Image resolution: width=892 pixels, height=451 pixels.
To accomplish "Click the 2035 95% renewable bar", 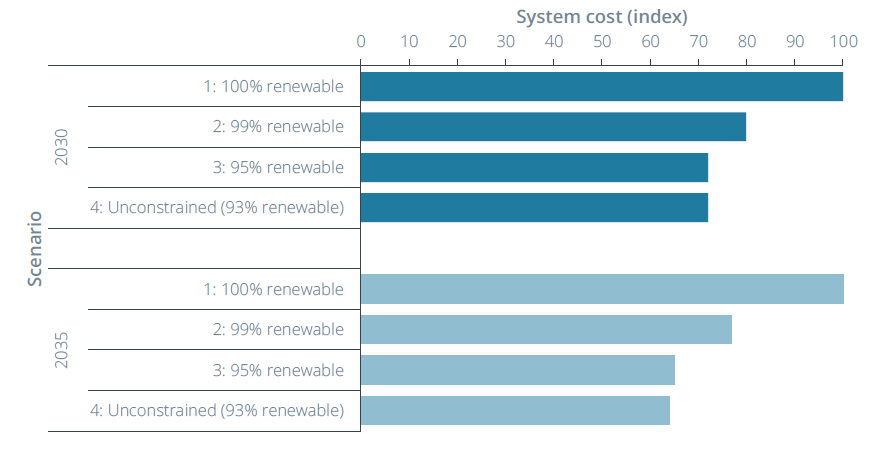I will (517, 370).
